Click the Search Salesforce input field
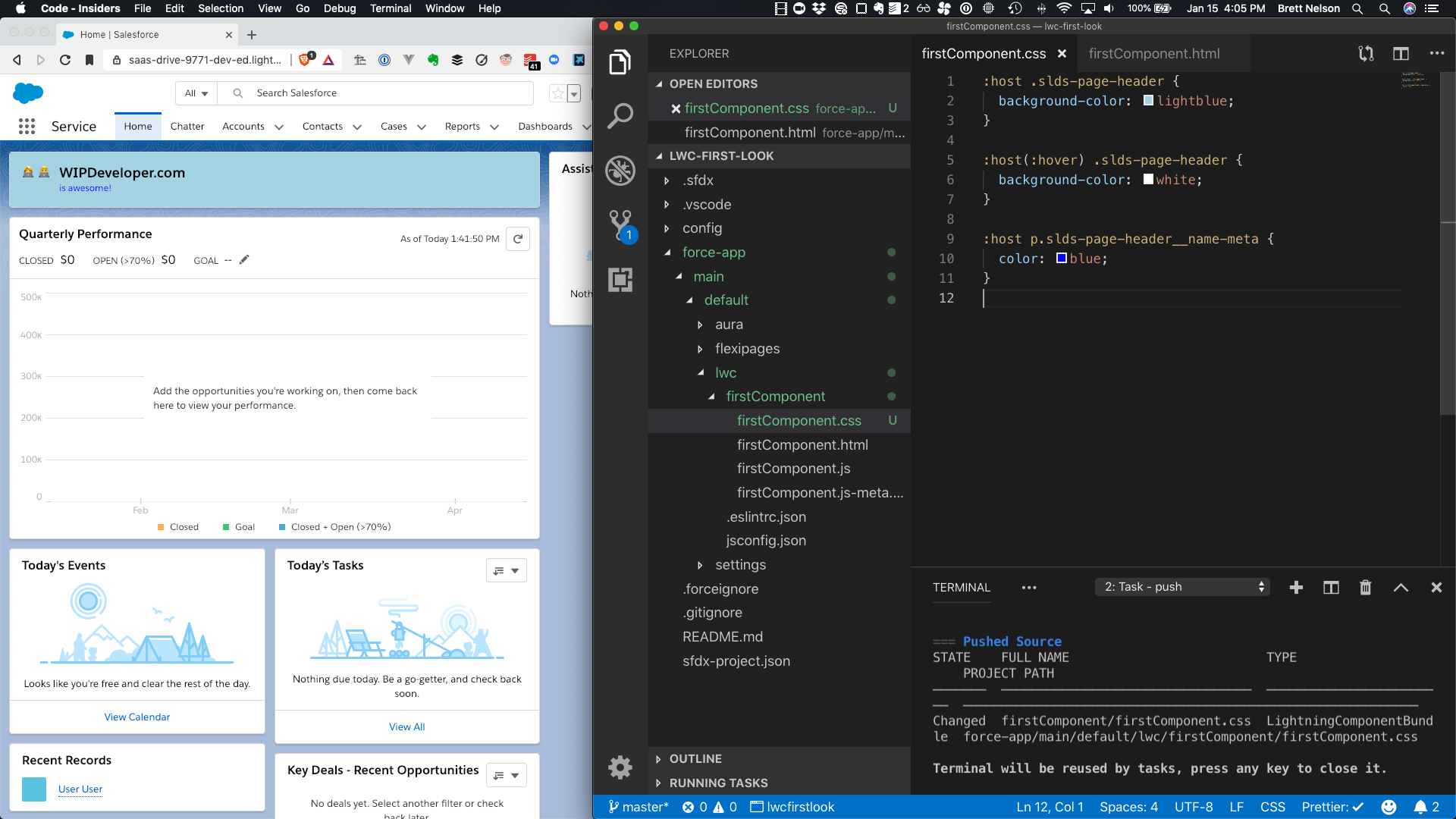 coord(375,93)
